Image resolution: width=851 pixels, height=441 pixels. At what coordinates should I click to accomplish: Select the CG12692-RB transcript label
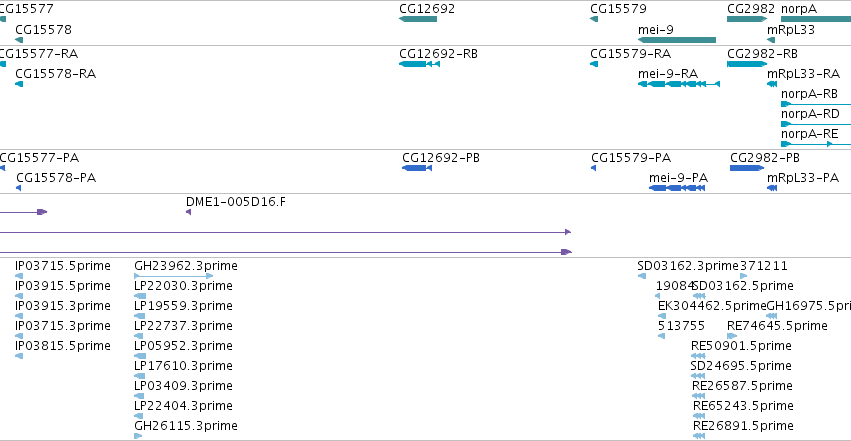coord(439,54)
